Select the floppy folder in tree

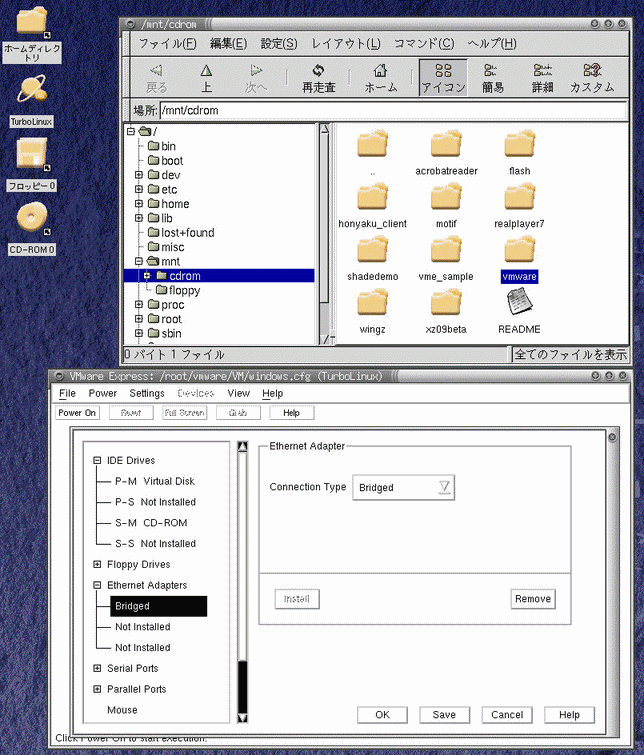[x=178, y=290]
